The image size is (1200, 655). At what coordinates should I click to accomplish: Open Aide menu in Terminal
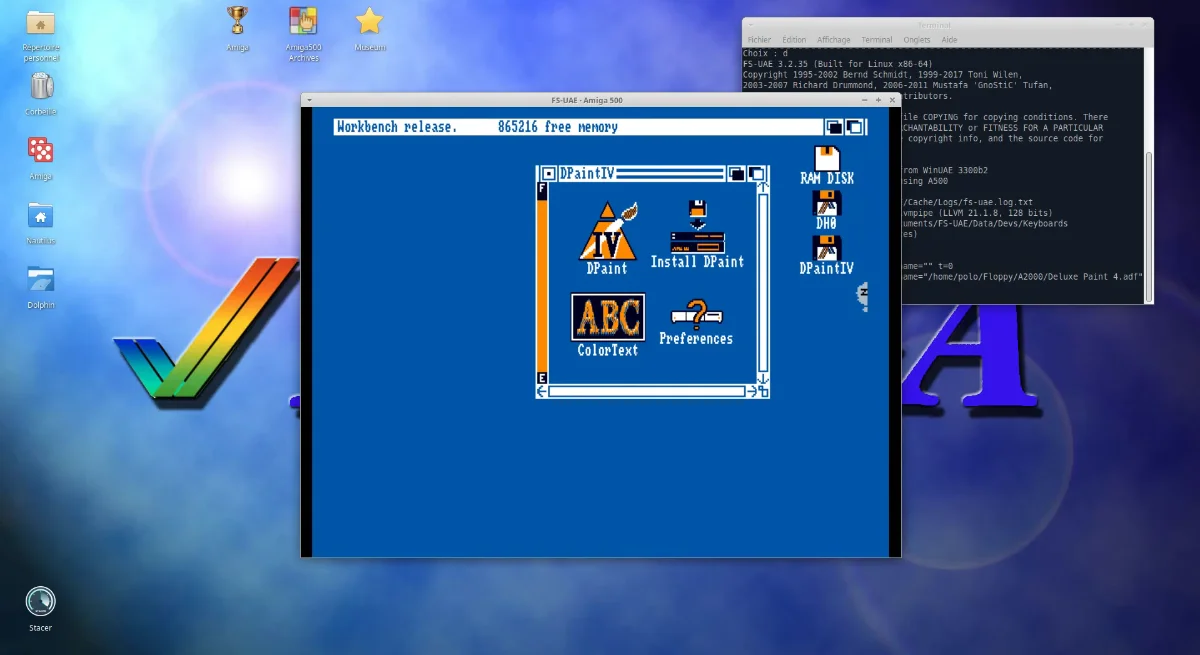coord(949,40)
